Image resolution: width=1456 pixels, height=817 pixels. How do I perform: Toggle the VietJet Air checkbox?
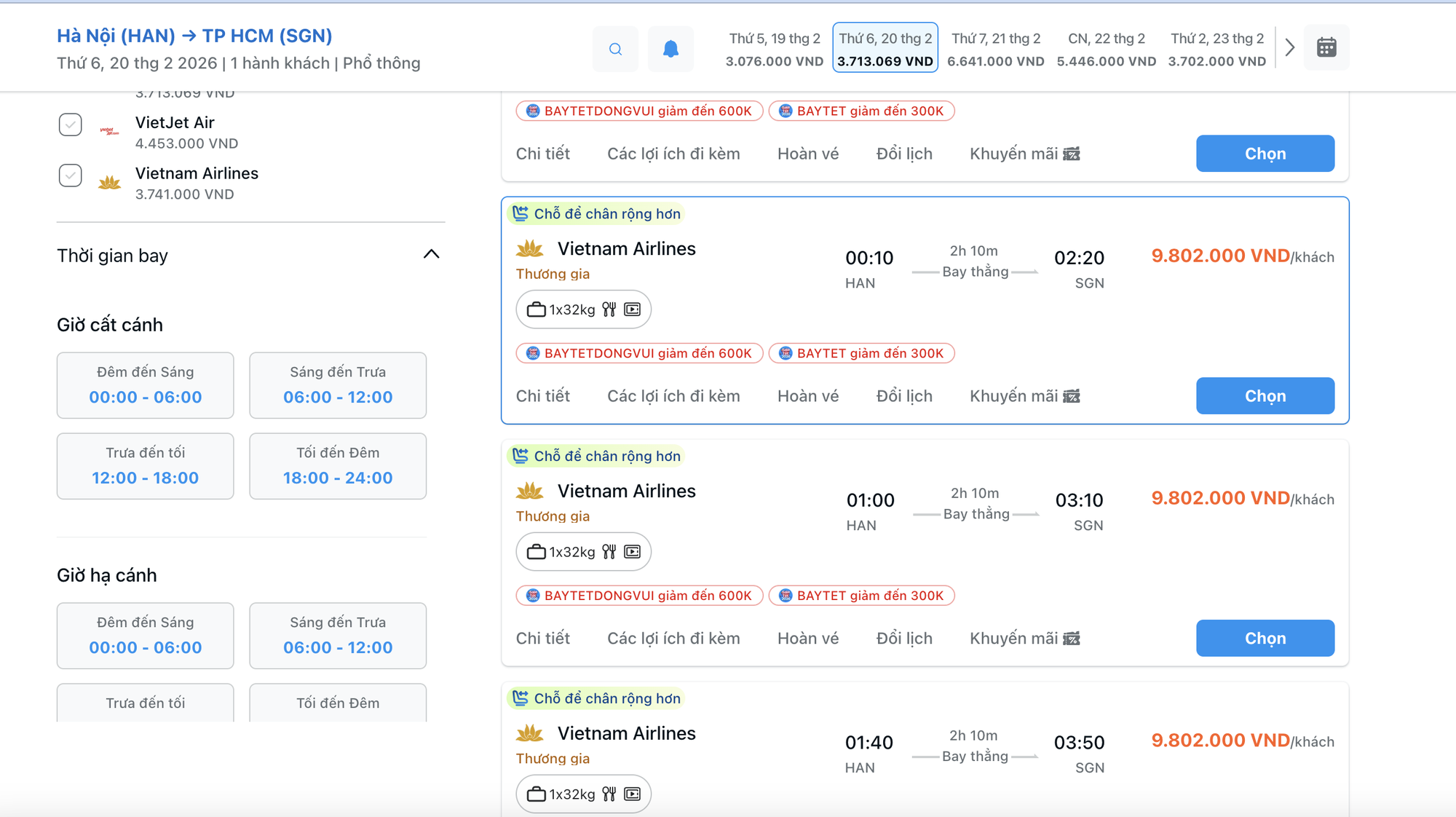click(x=71, y=125)
